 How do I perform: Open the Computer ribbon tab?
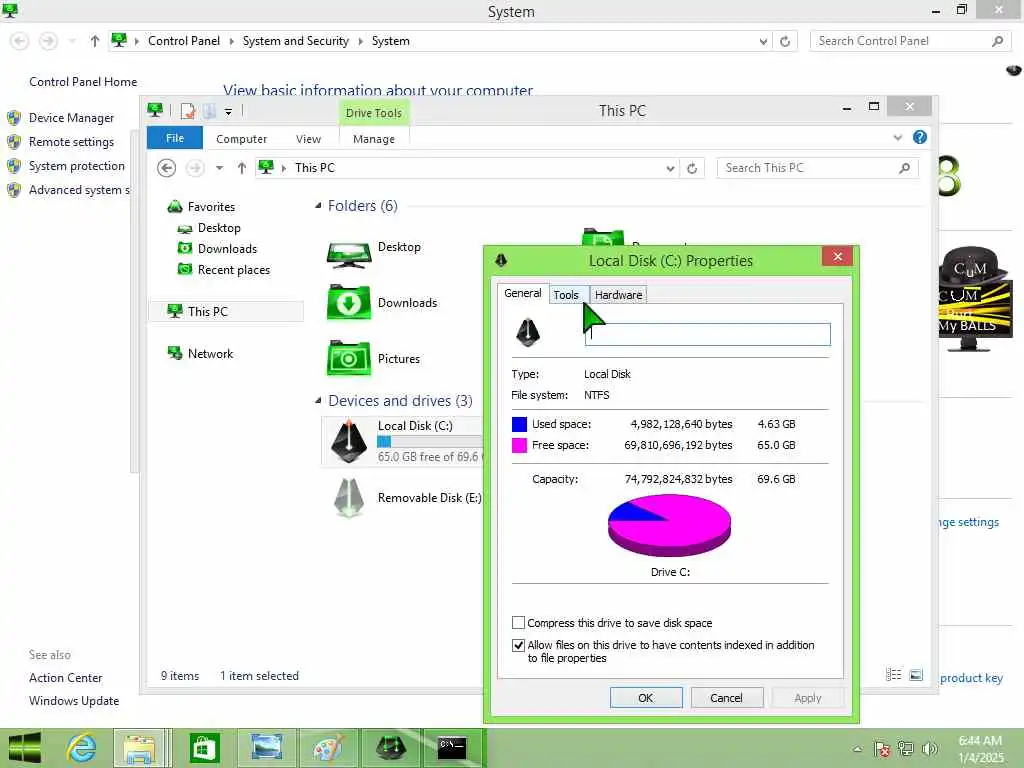(x=242, y=139)
